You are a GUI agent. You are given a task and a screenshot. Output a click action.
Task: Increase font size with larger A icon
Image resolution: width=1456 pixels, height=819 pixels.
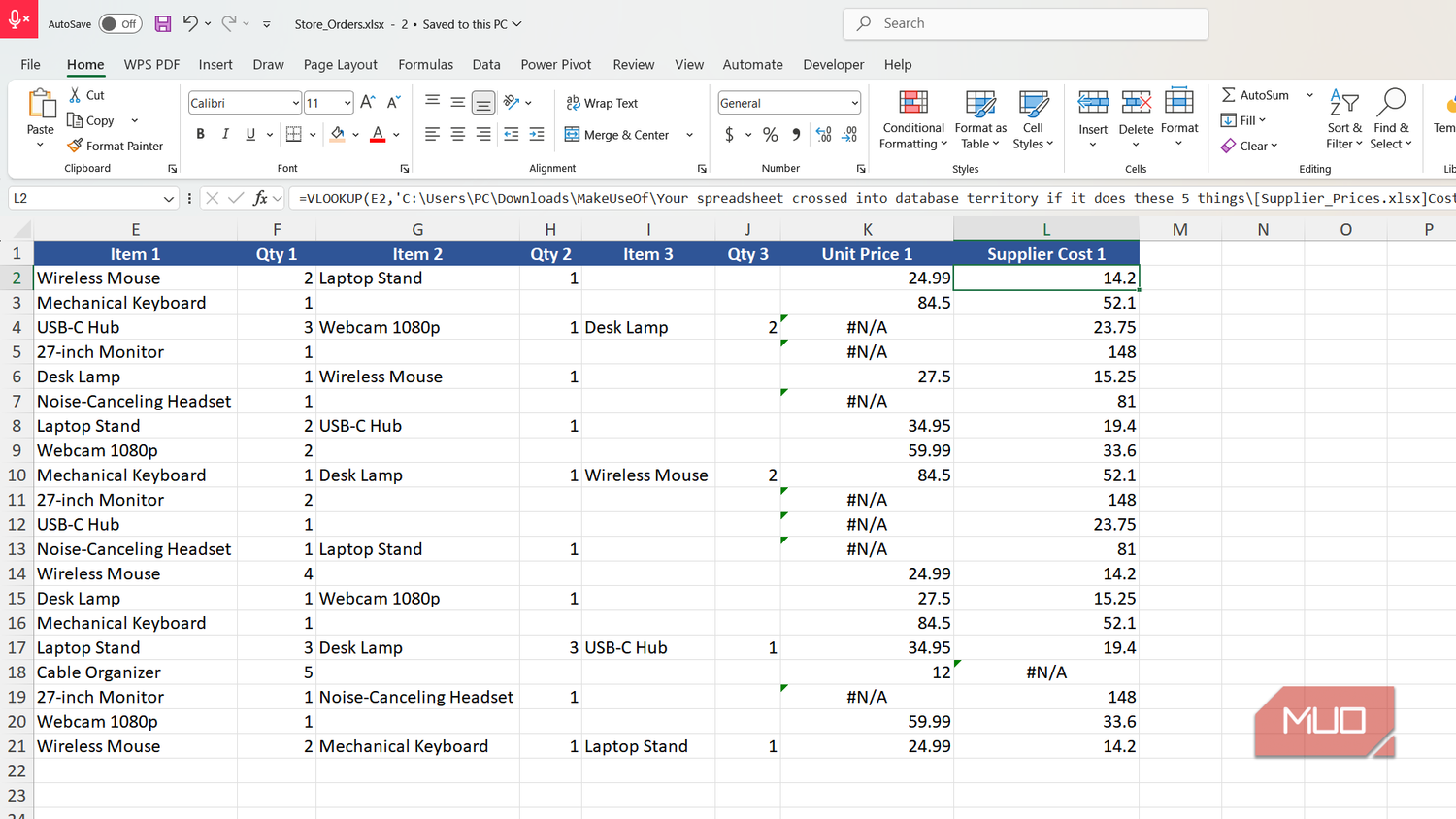coord(368,102)
